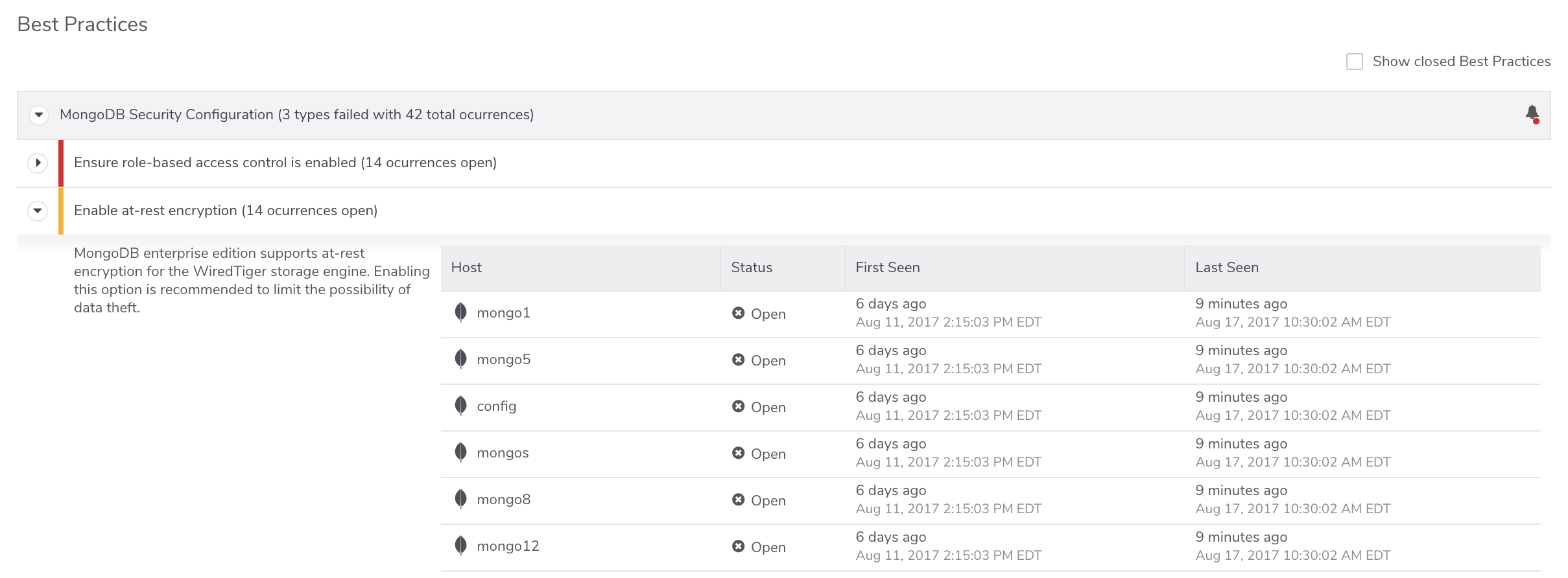Image resolution: width=1568 pixels, height=578 pixels.
Task: Click the yellow severity bar for at-rest encryption
Action: (61, 211)
